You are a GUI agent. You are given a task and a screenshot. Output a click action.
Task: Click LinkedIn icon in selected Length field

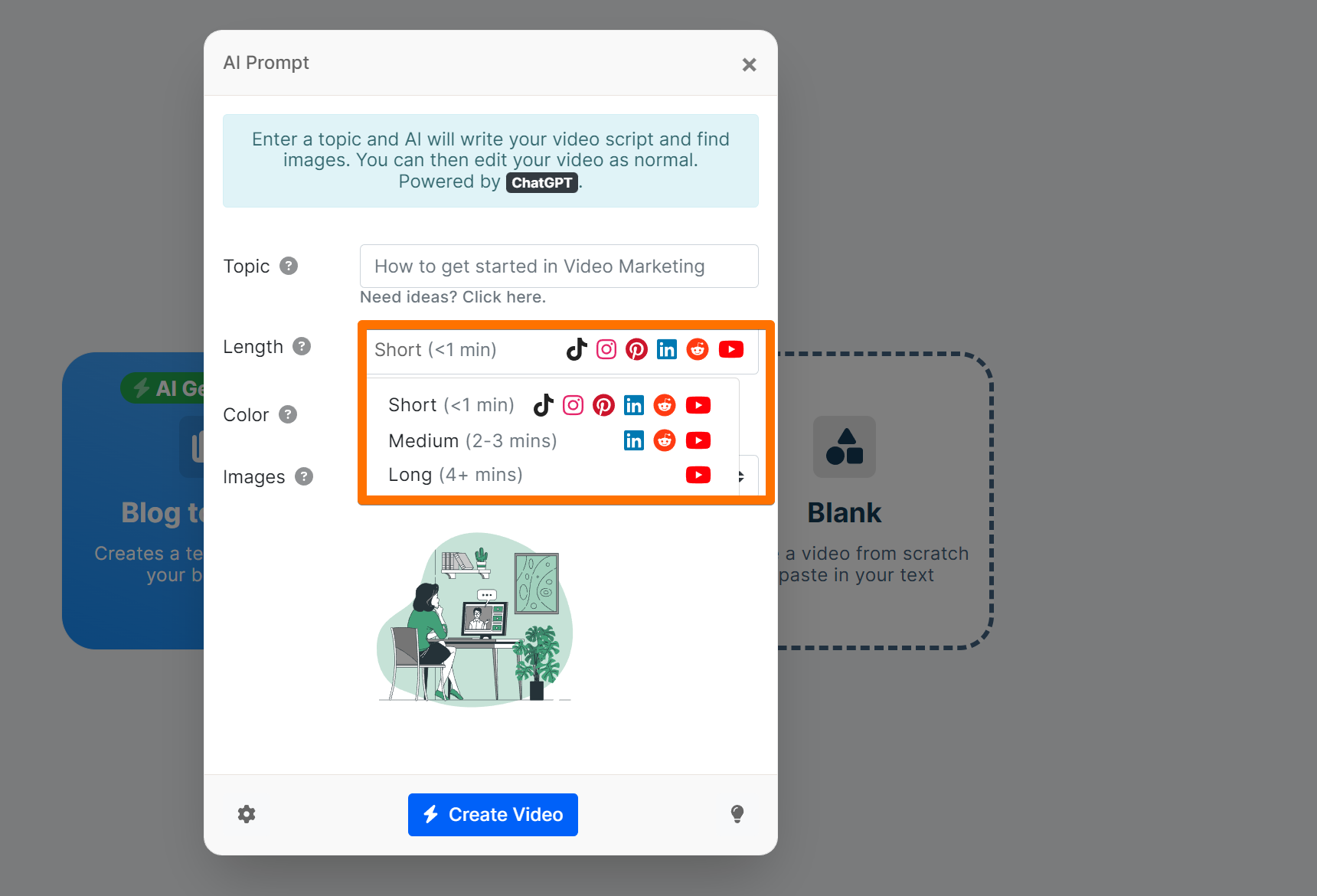667,349
